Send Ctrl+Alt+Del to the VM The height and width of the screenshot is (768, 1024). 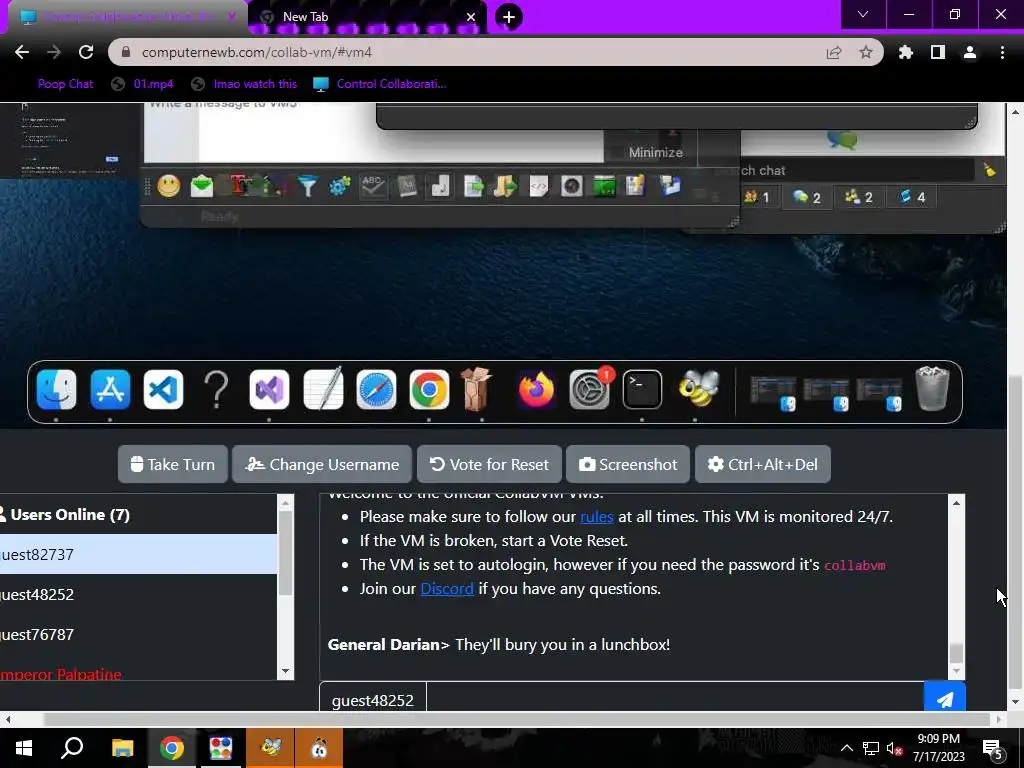click(763, 464)
